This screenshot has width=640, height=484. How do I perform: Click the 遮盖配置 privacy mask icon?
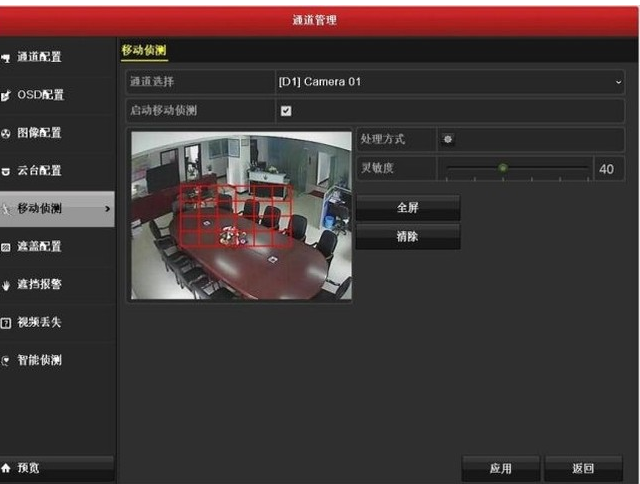7,247
